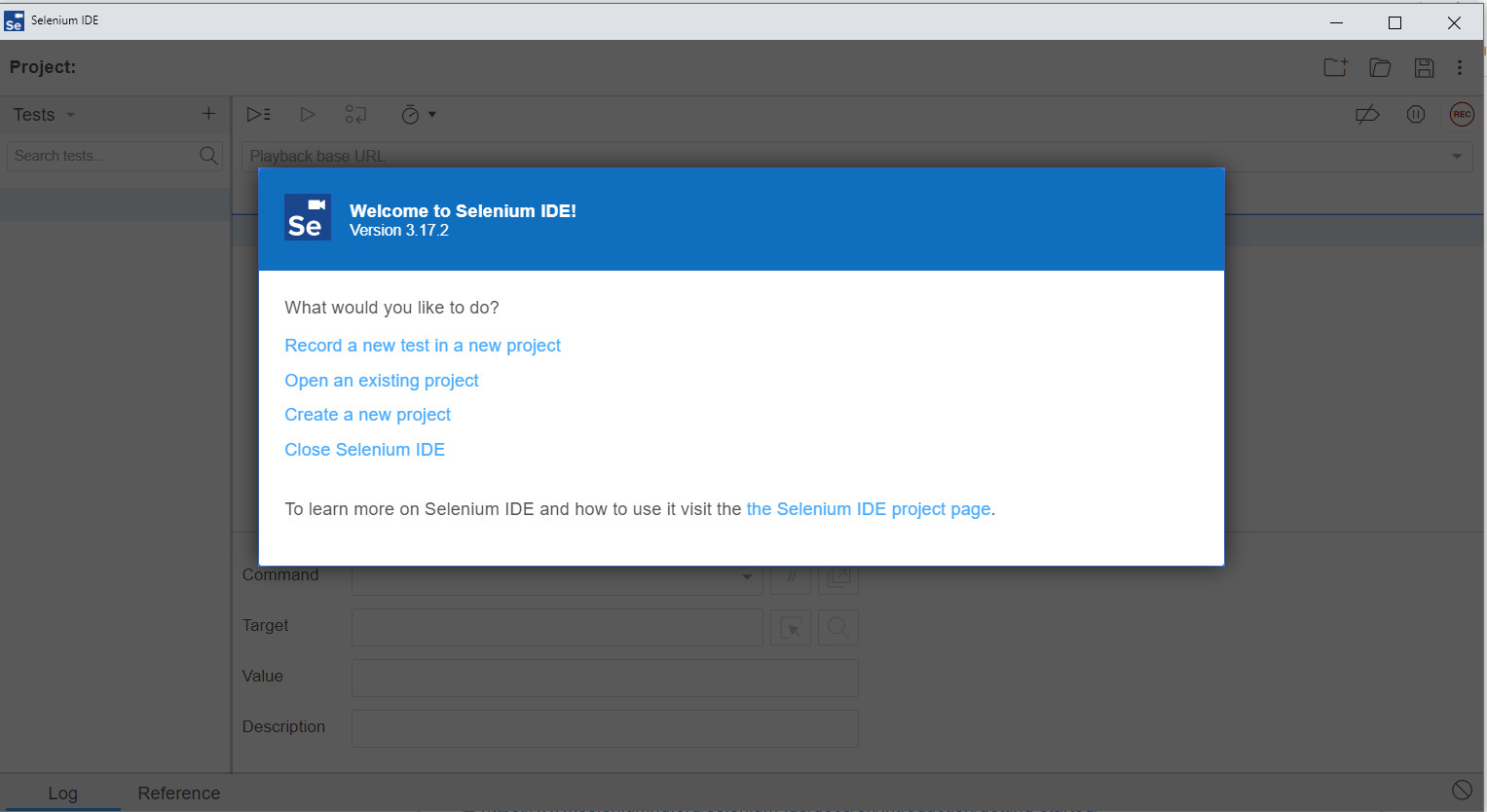The height and width of the screenshot is (812, 1487).
Task: Click the open project folder icon
Action: (x=1380, y=67)
